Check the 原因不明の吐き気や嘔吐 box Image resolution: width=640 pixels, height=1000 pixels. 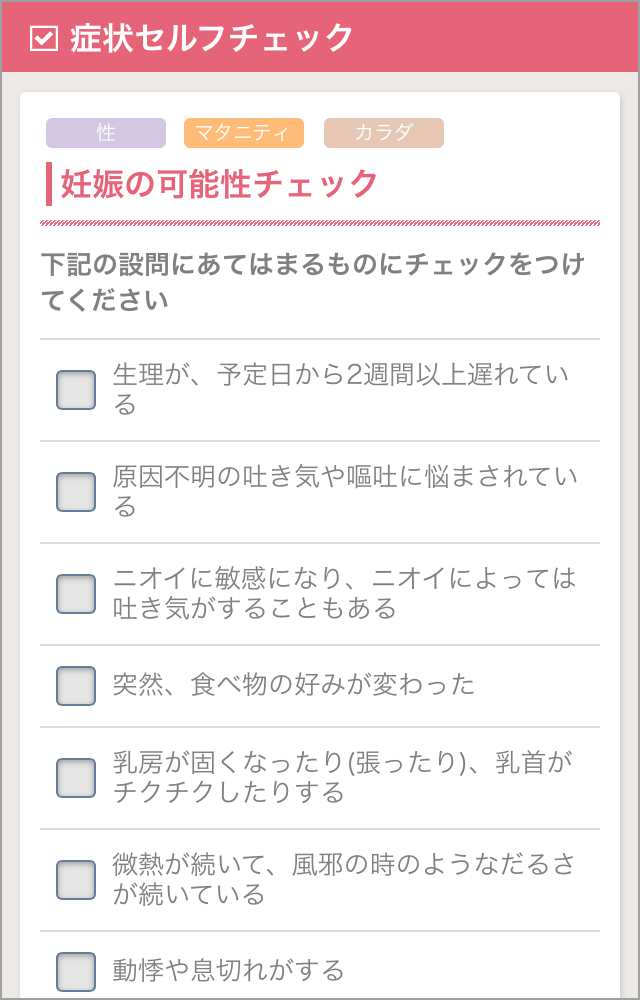pos(76,492)
